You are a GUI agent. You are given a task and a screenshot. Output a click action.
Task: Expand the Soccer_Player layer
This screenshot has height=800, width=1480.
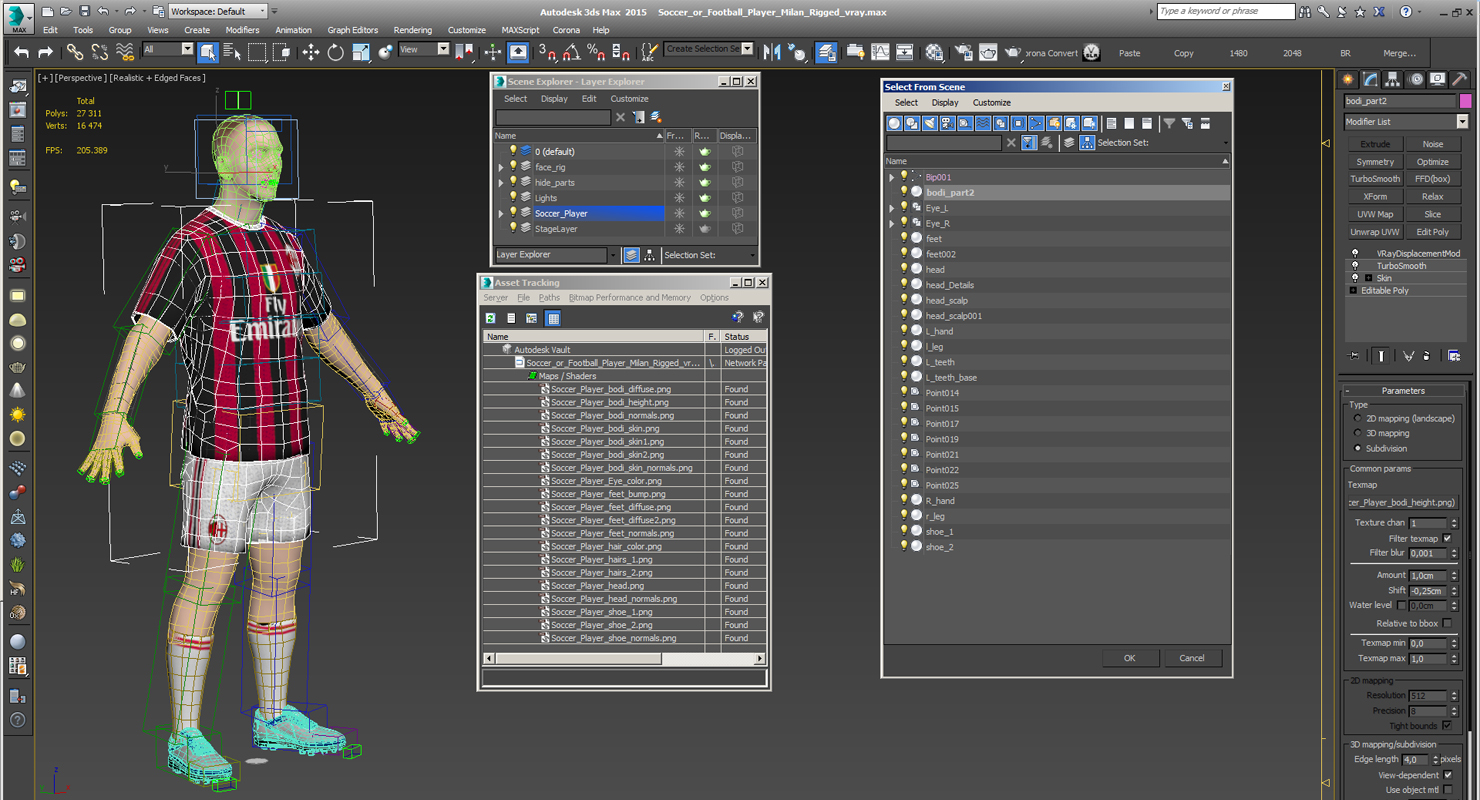(x=501, y=213)
